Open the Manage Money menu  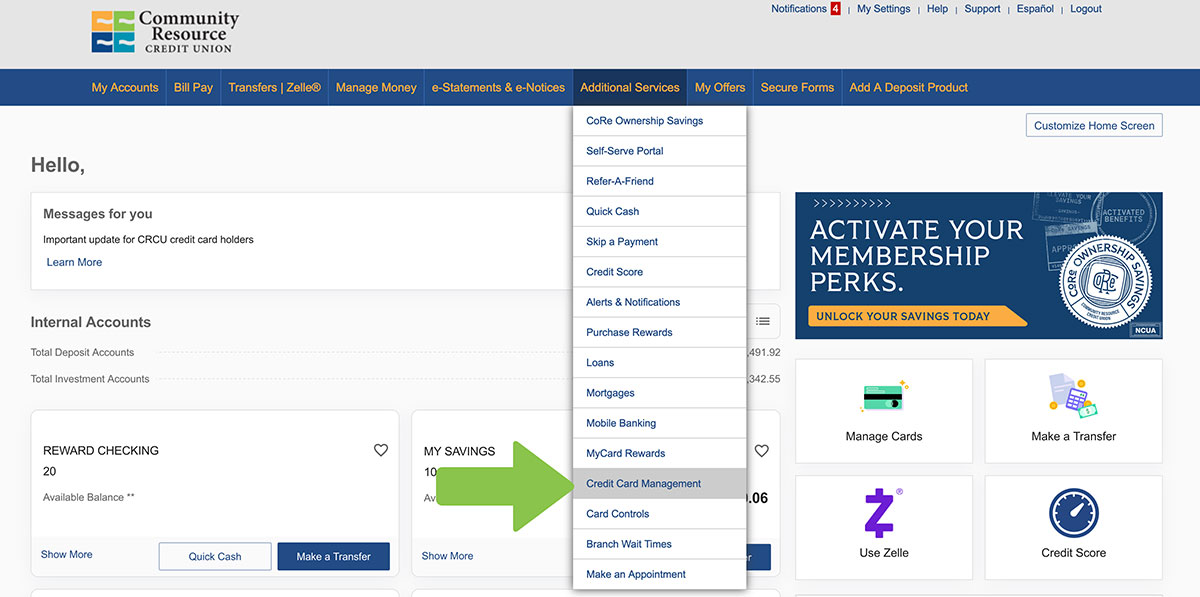[x=376, y=88]
